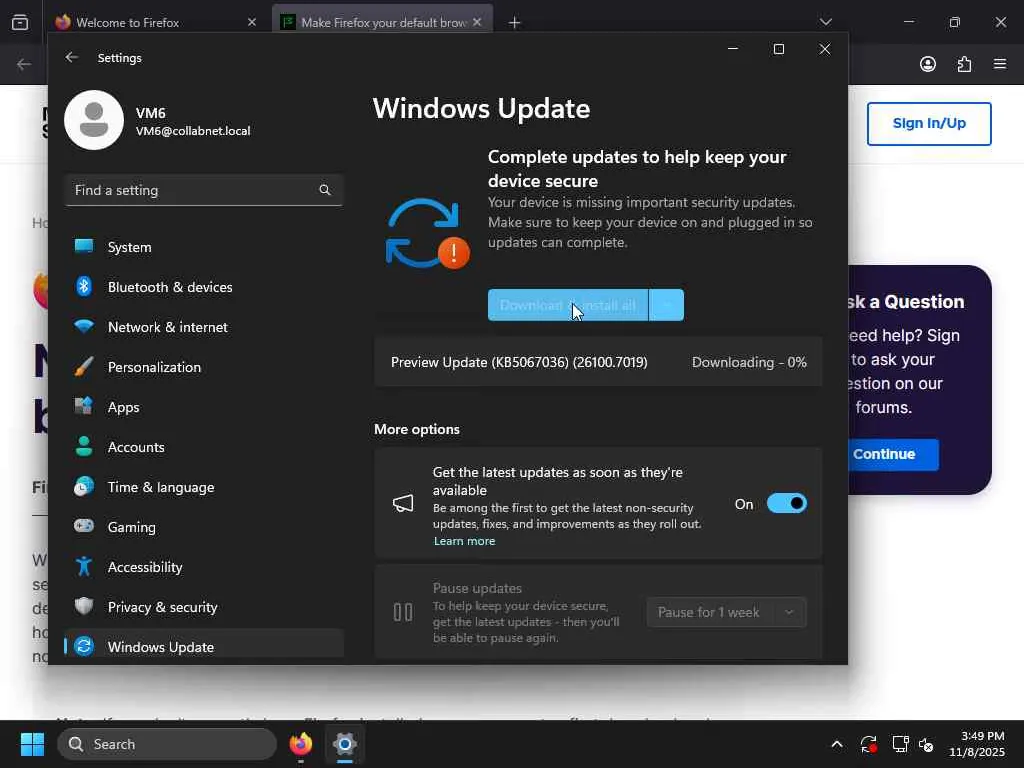The image size is (1024, 768).
Task: Click the Find a setting search box
Action: tap(204, 190)
